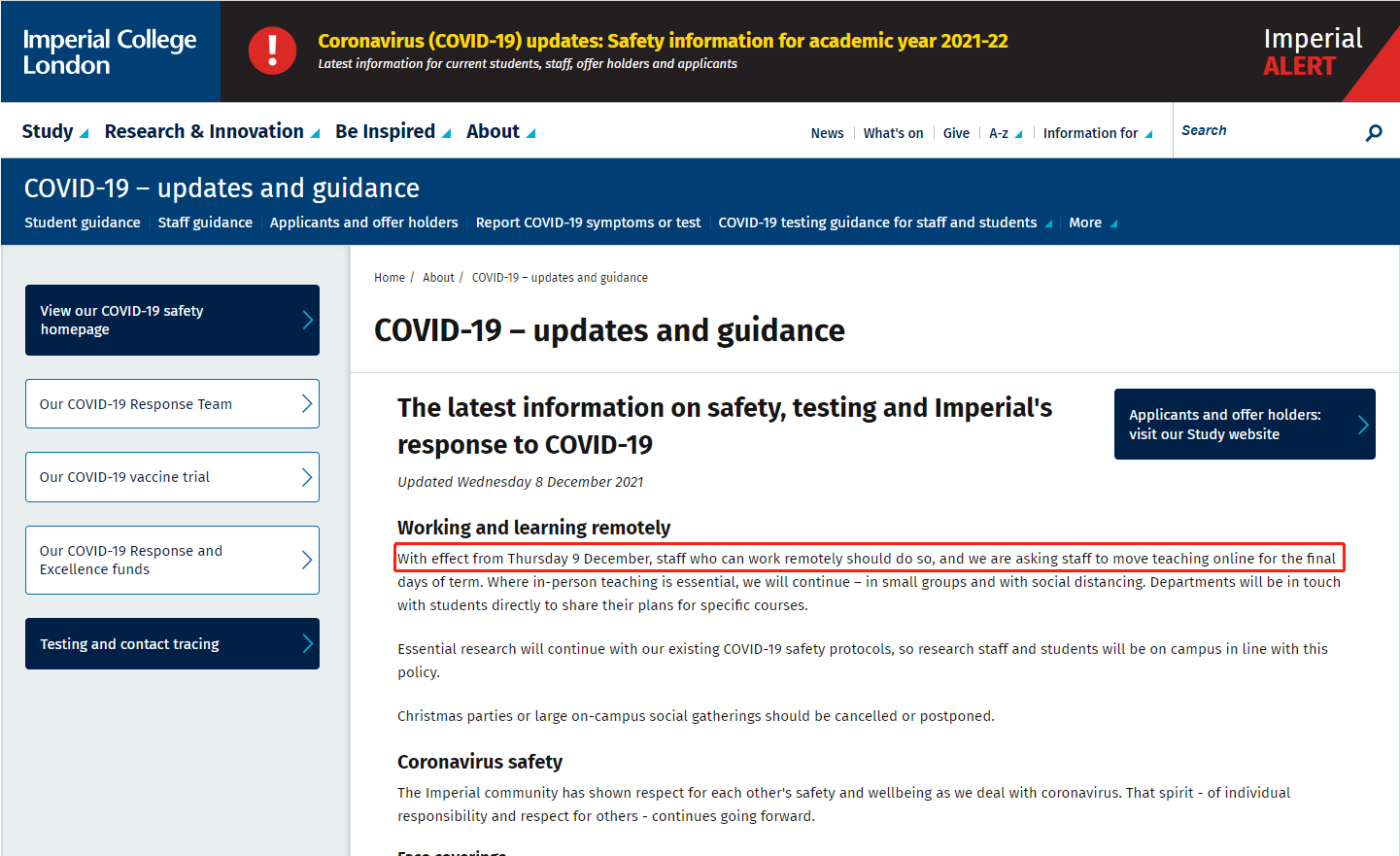Image resolution: width=1400 pixels, height=856 pixels.
Task: Click chevron on Response and Excellence funds card
Action: [307, 560]
